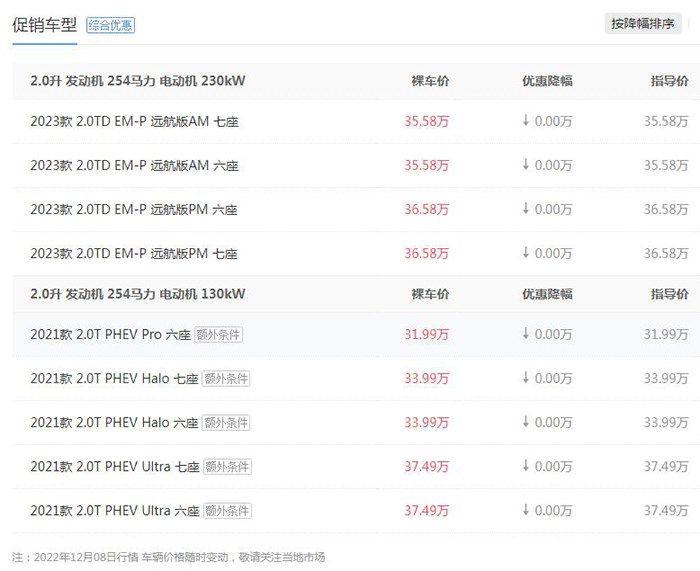Open 2023款 2.0TD EM-P 远航版AM 七座 model
Image resolution: width=700 pixels, height=571 pixels.
pos(134,121)
